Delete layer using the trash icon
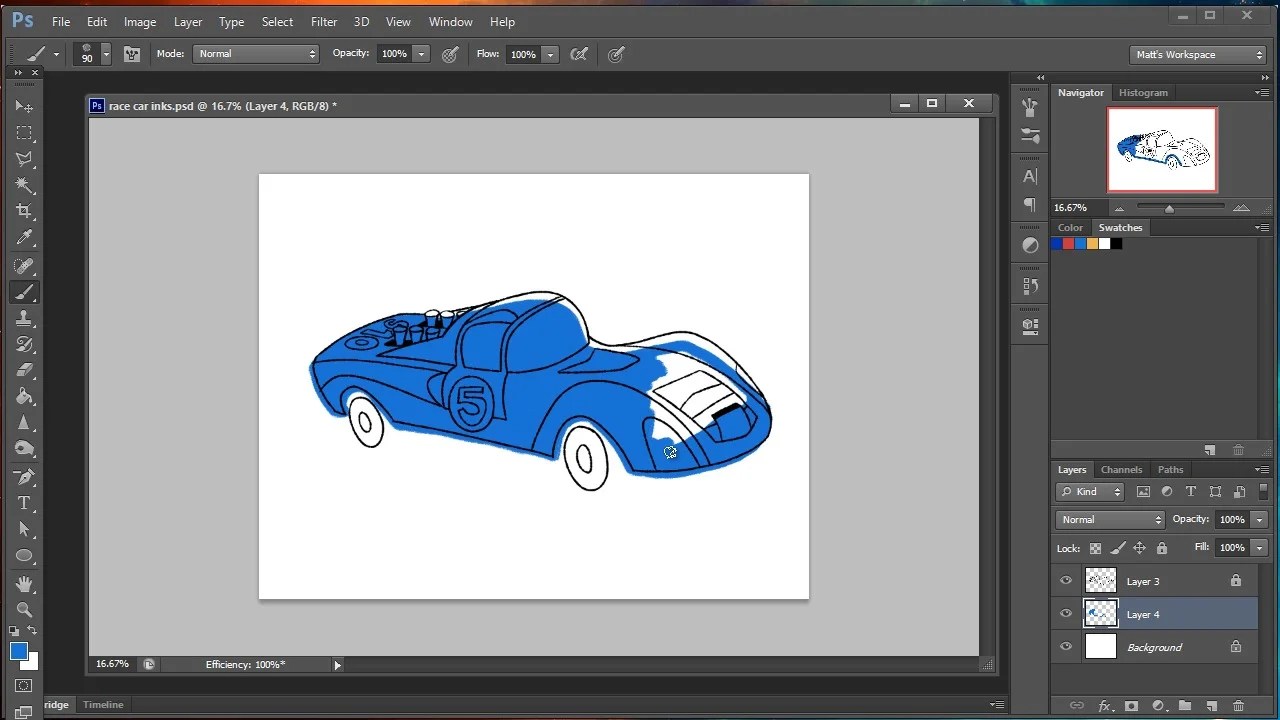 click(1238, 706)
